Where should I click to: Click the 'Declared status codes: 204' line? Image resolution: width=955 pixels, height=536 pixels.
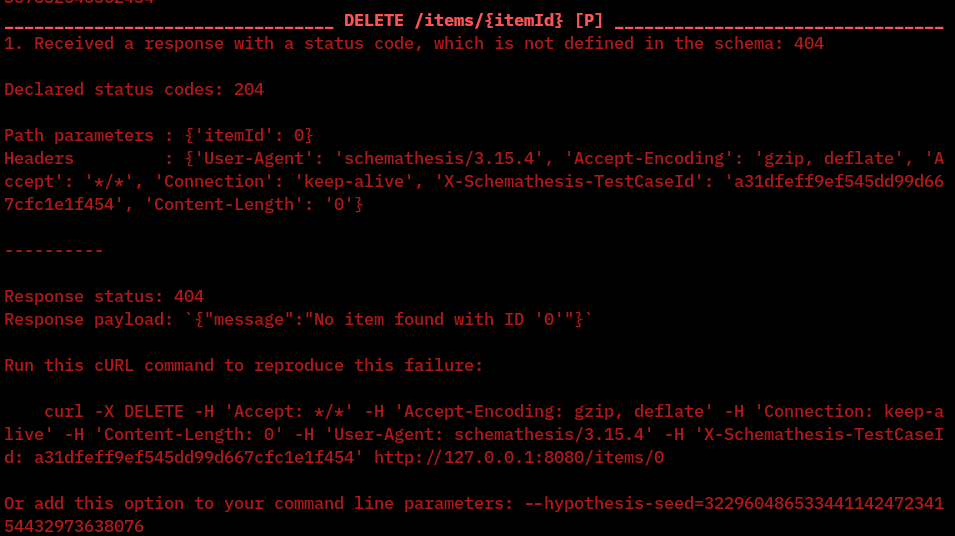point(134,89)
